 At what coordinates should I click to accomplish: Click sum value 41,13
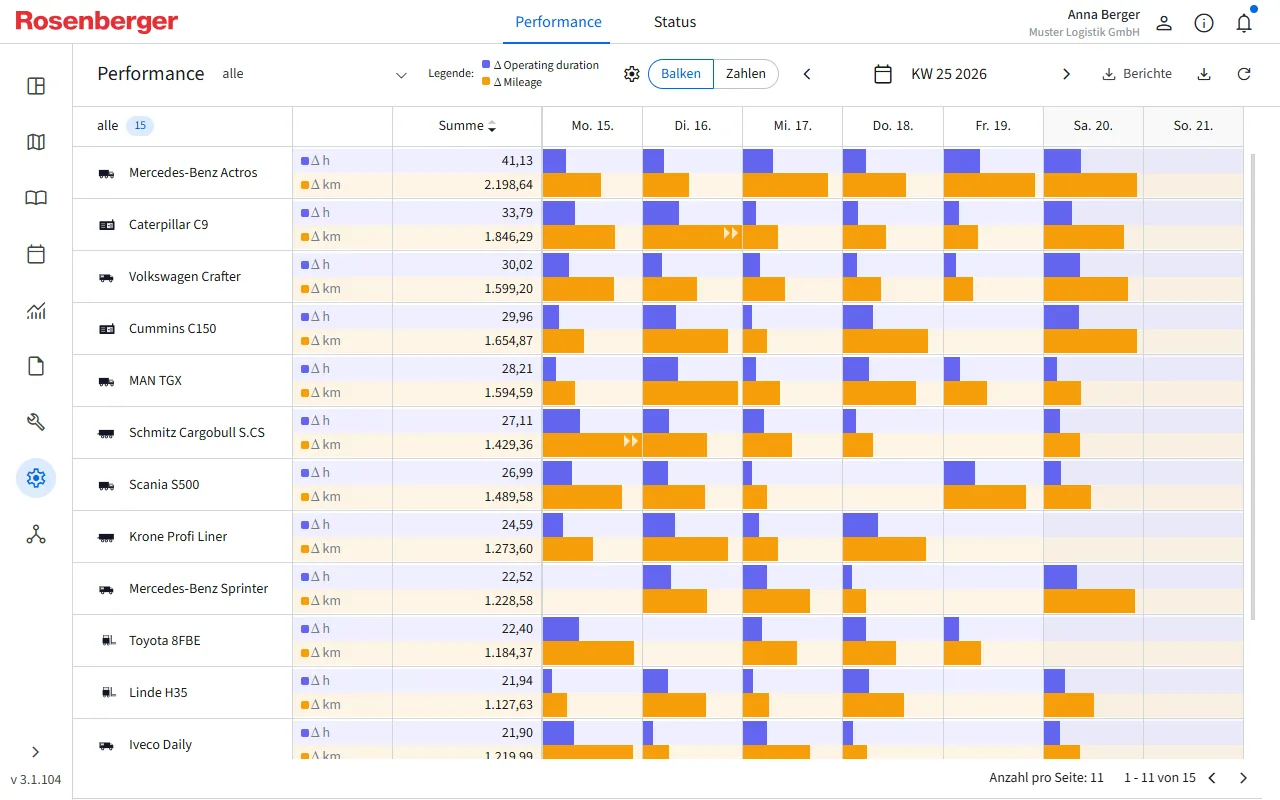point(517,161)
